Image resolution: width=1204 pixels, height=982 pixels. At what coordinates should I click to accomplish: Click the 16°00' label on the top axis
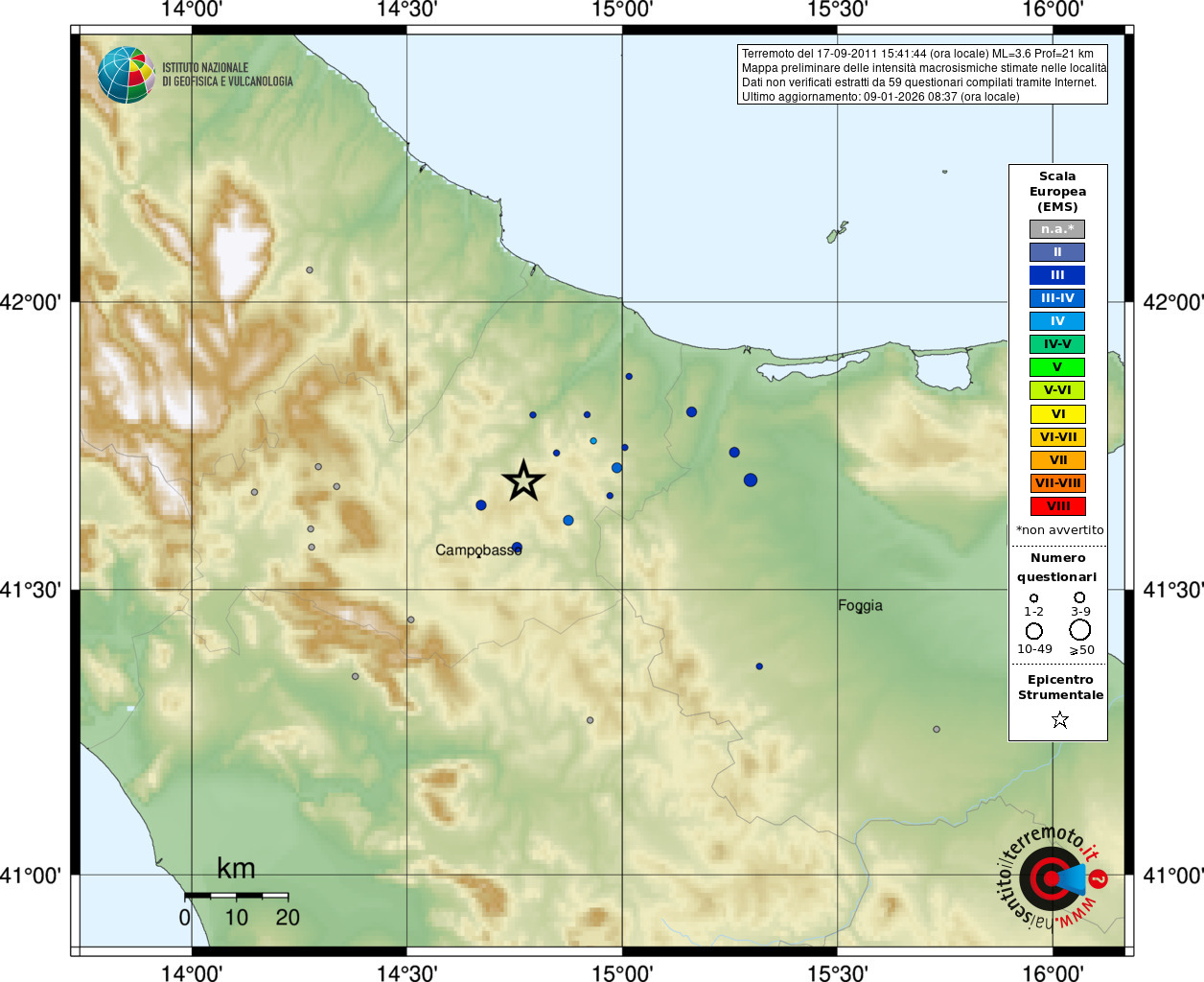click(x=1053, y=10)
